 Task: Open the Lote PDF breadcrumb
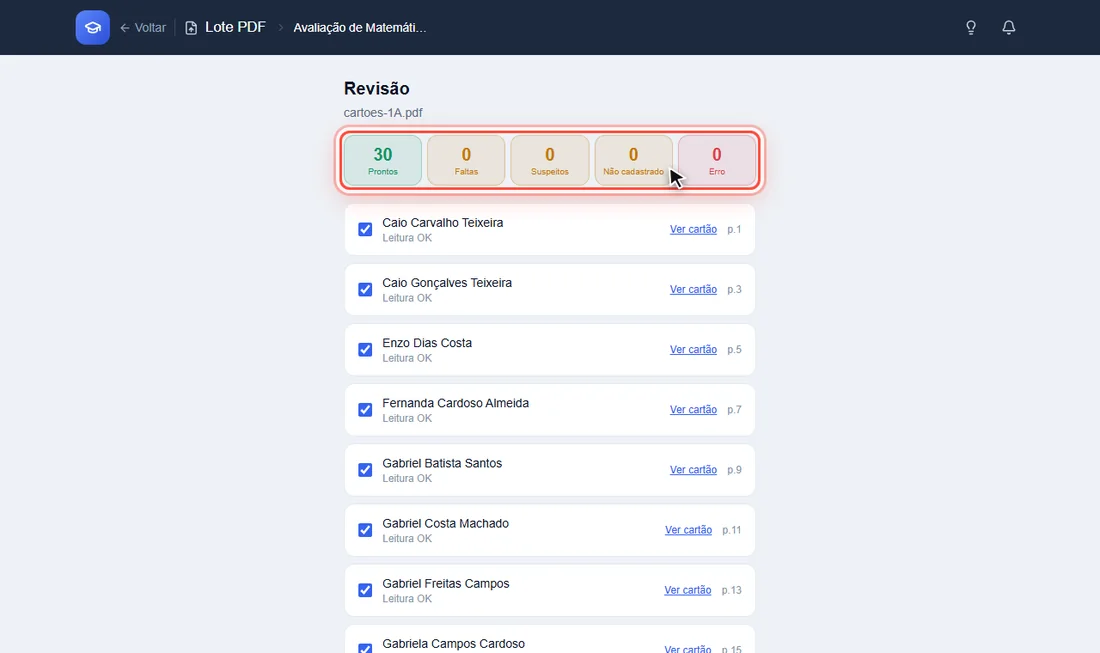235,27
